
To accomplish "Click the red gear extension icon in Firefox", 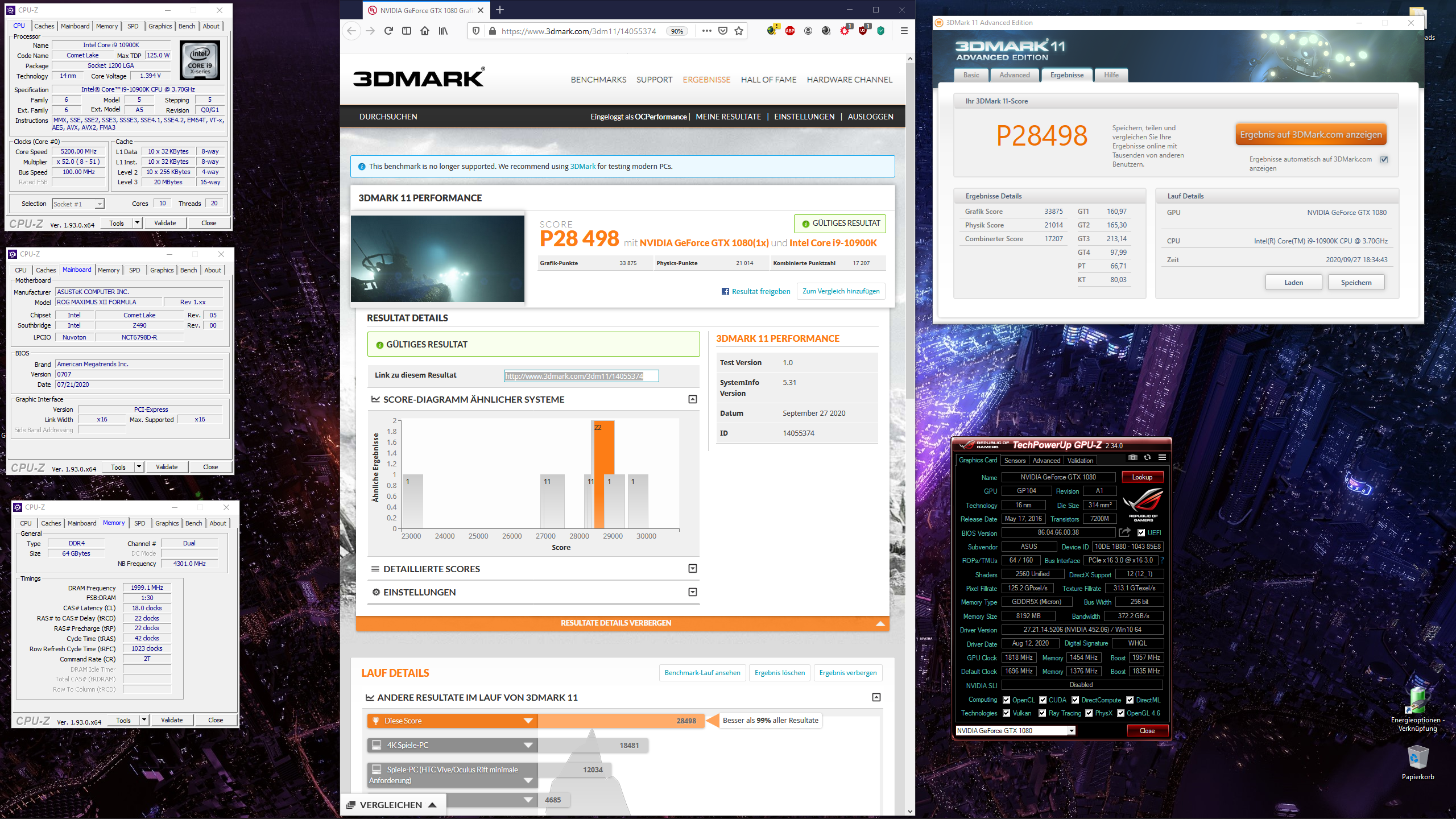I will [x=845, y=31].
